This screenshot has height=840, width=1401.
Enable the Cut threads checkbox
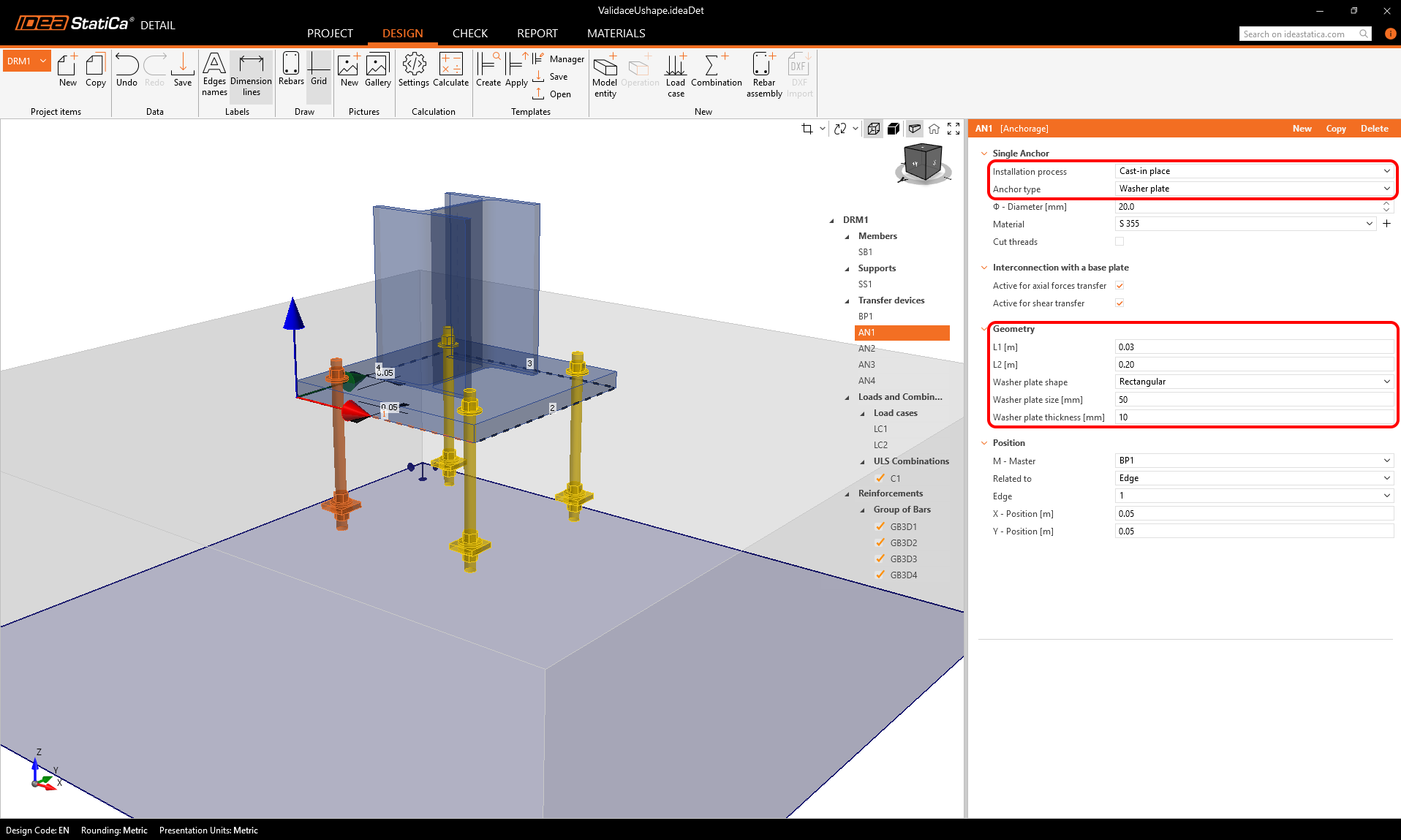pyautogui.click(x=1119, y=242)
